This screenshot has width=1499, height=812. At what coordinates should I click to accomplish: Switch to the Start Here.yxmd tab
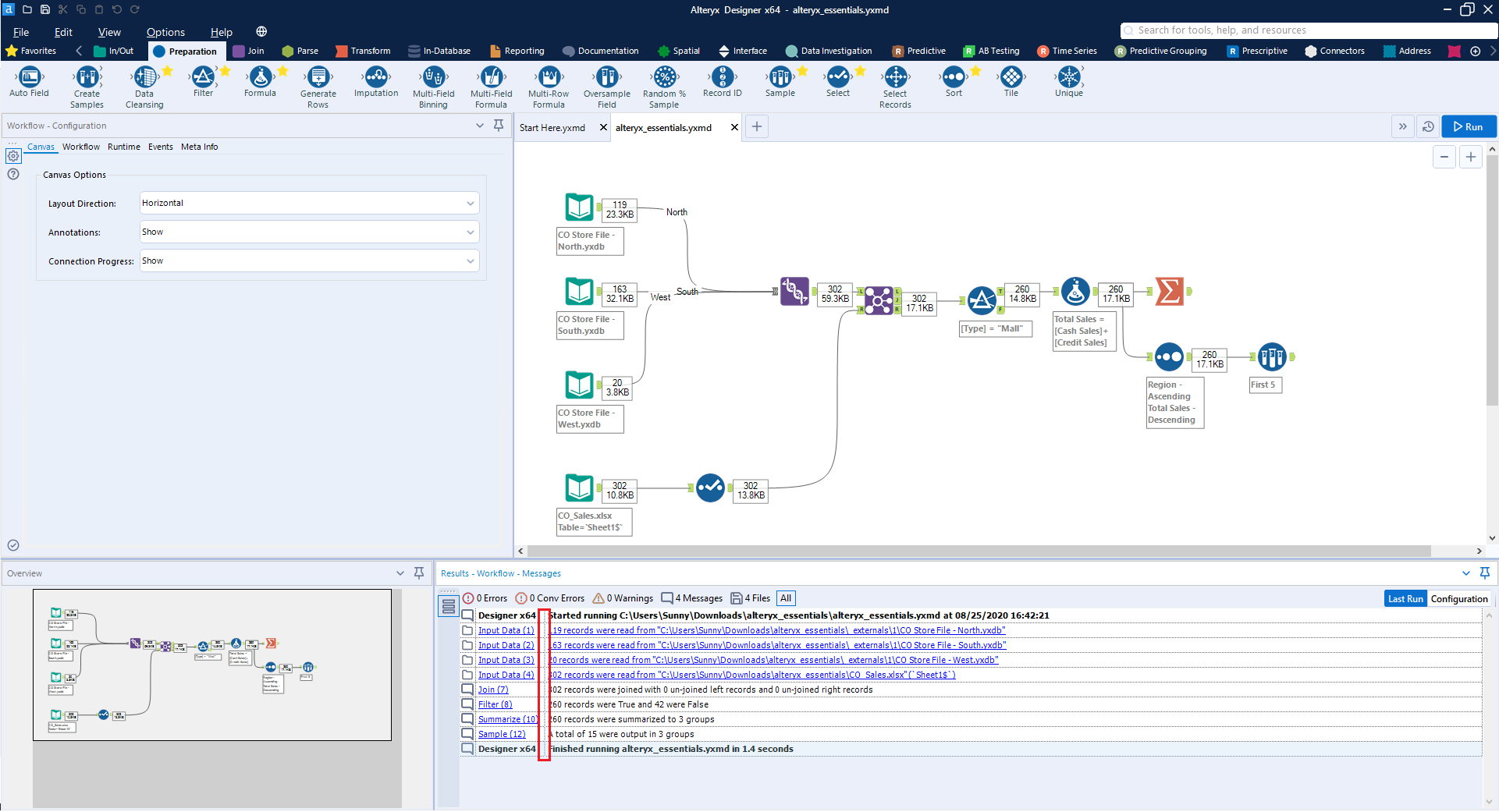(552, 127)
